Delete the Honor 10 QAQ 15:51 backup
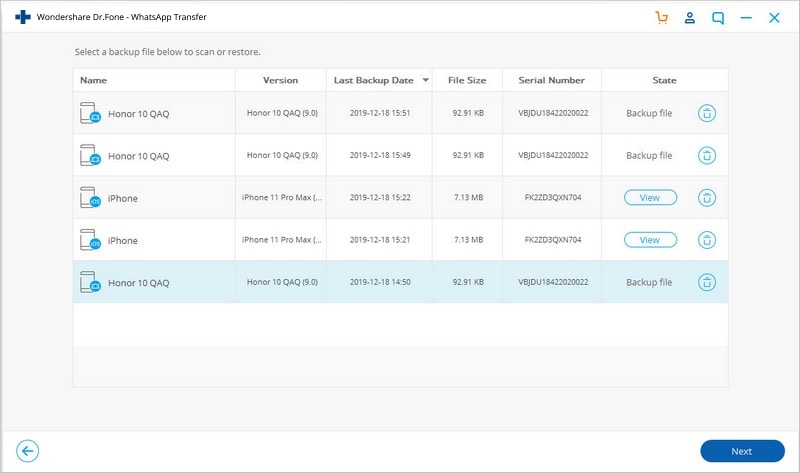The width and height of the screenshot is (800, 473). click(707, 113)
